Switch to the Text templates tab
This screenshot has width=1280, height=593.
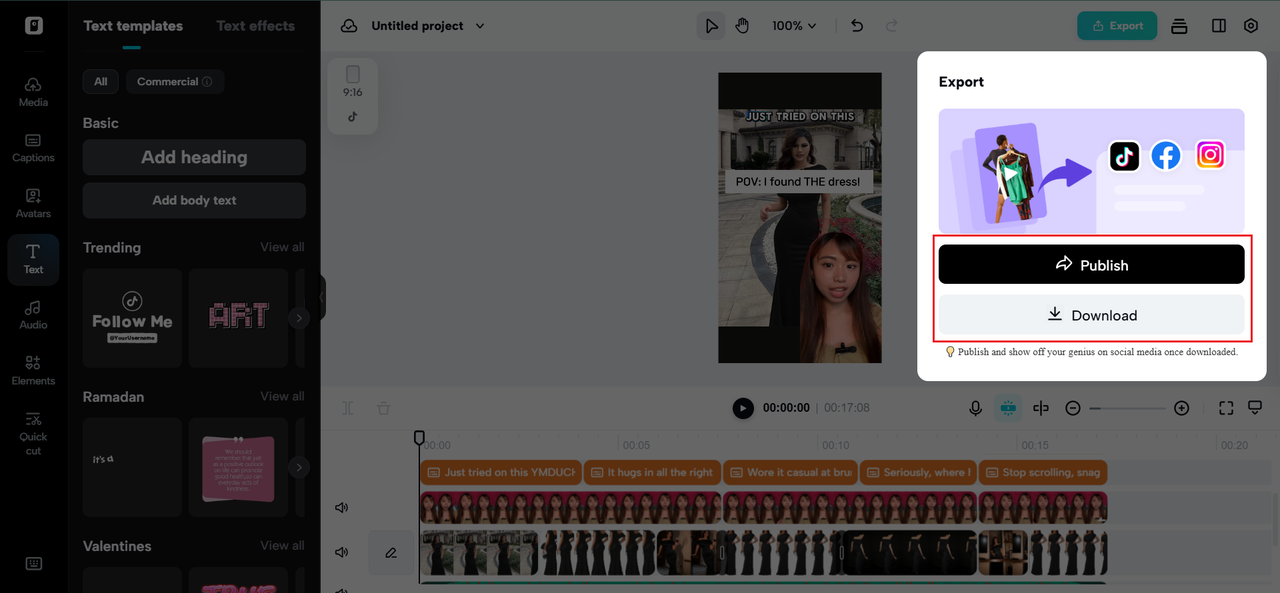pos(133,26)
